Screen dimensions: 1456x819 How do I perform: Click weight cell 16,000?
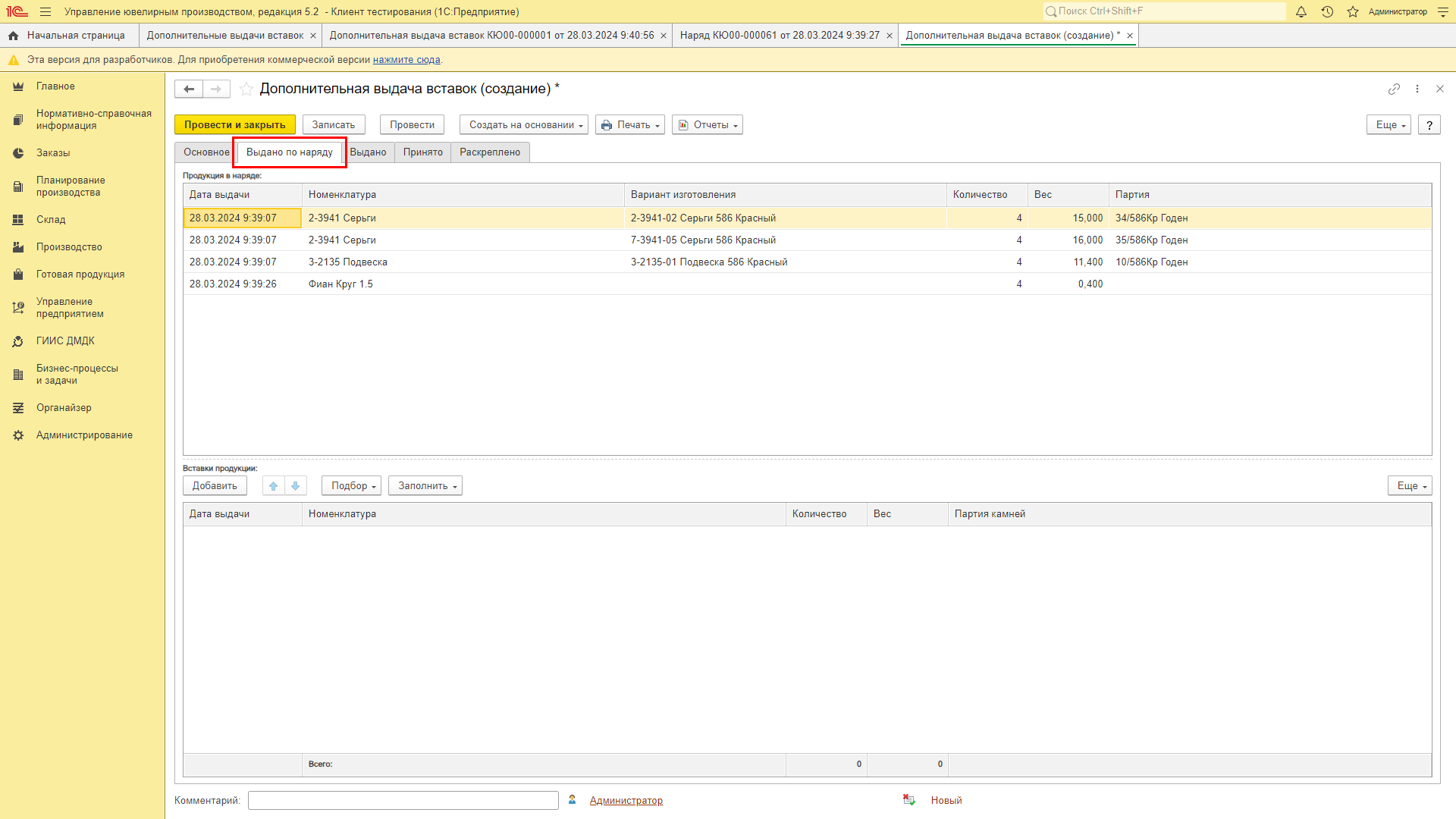point(1068,240)
